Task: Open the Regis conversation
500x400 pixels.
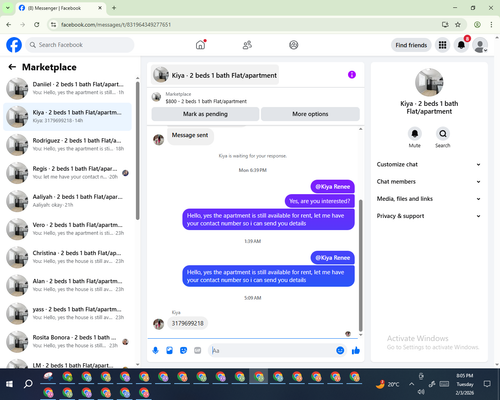Action: pyautogui.click(x=67, y=173)
